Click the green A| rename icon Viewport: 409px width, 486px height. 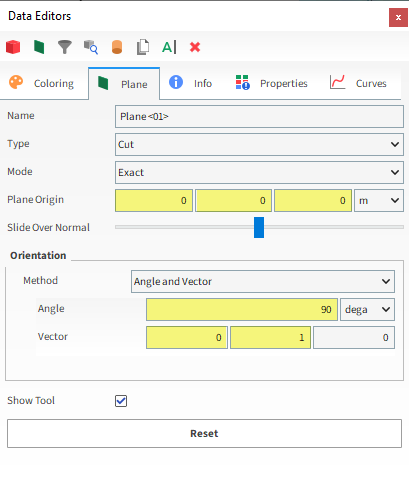pos(169,47)
